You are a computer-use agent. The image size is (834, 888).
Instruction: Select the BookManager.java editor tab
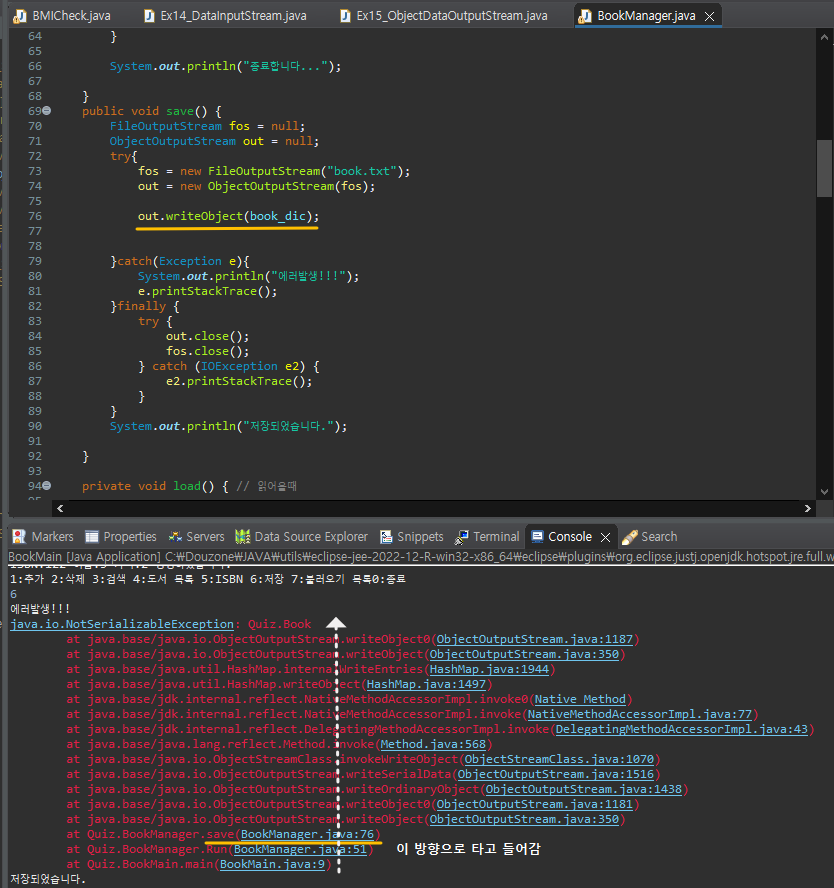pos(646,15)
